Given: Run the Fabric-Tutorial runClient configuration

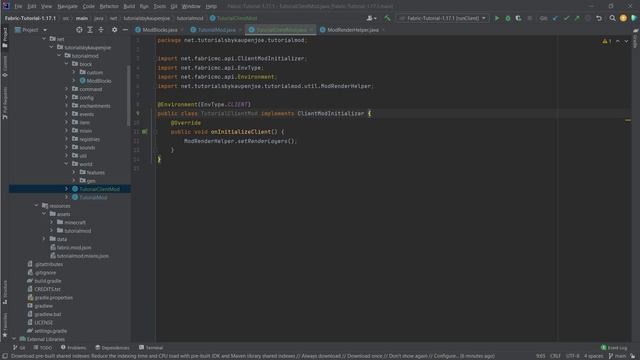Looking at the screenshot, I should coord(497,18).
